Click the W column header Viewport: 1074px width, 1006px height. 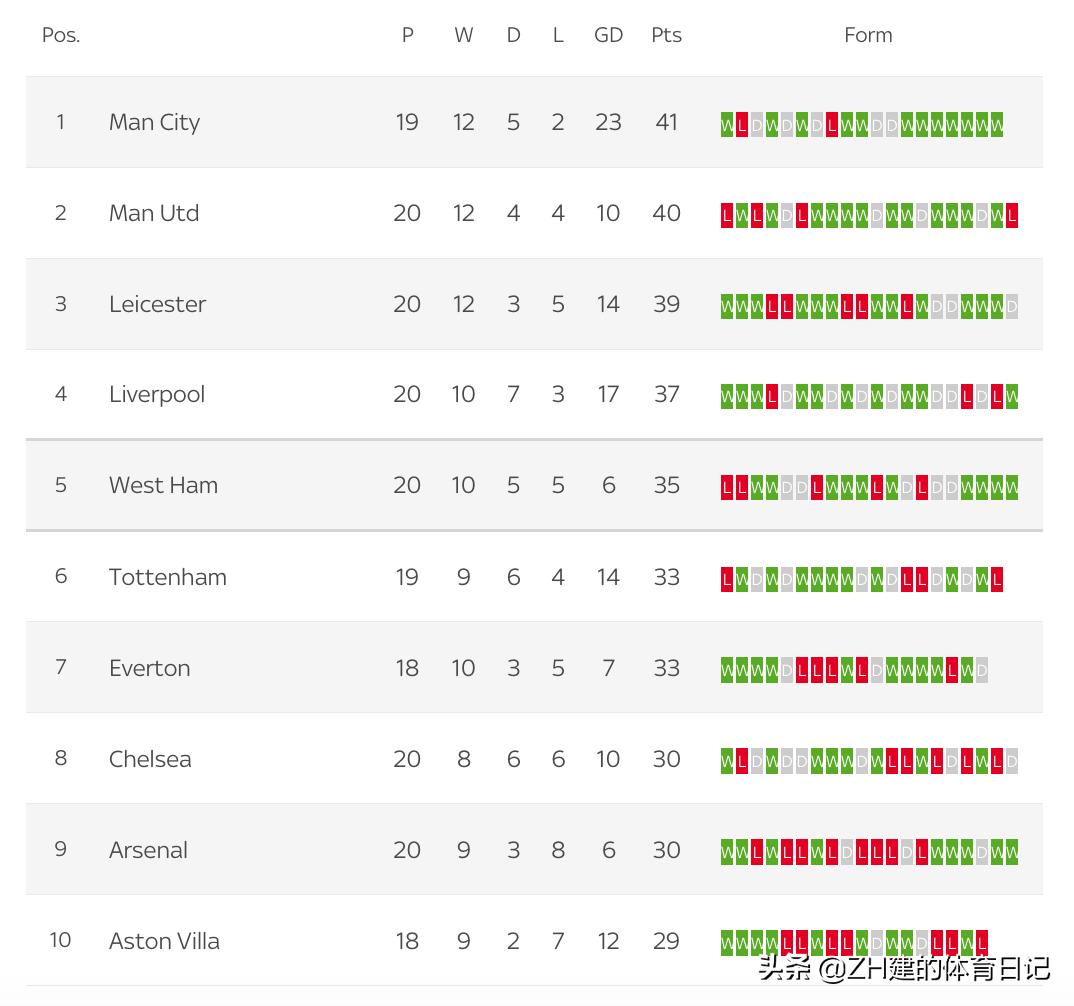click(x=463, y=35)
